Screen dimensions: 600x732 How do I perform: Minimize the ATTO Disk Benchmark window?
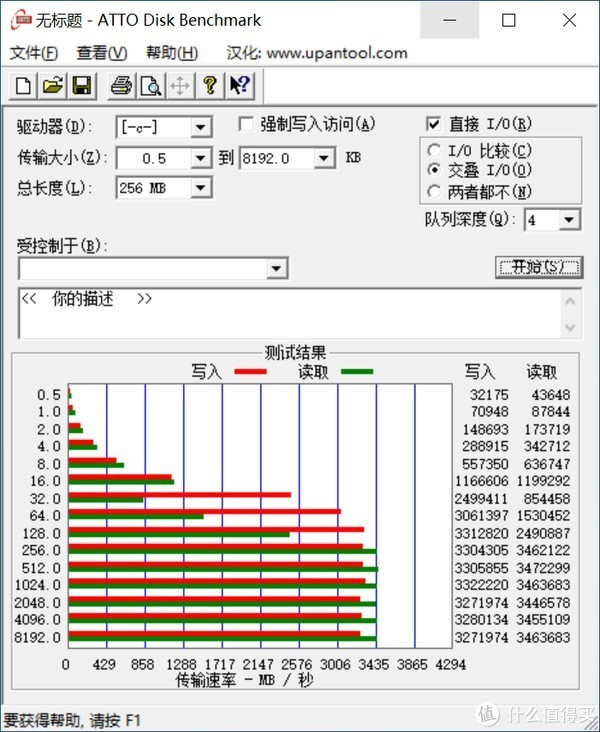pyautogui.click(x=449, y=20)
